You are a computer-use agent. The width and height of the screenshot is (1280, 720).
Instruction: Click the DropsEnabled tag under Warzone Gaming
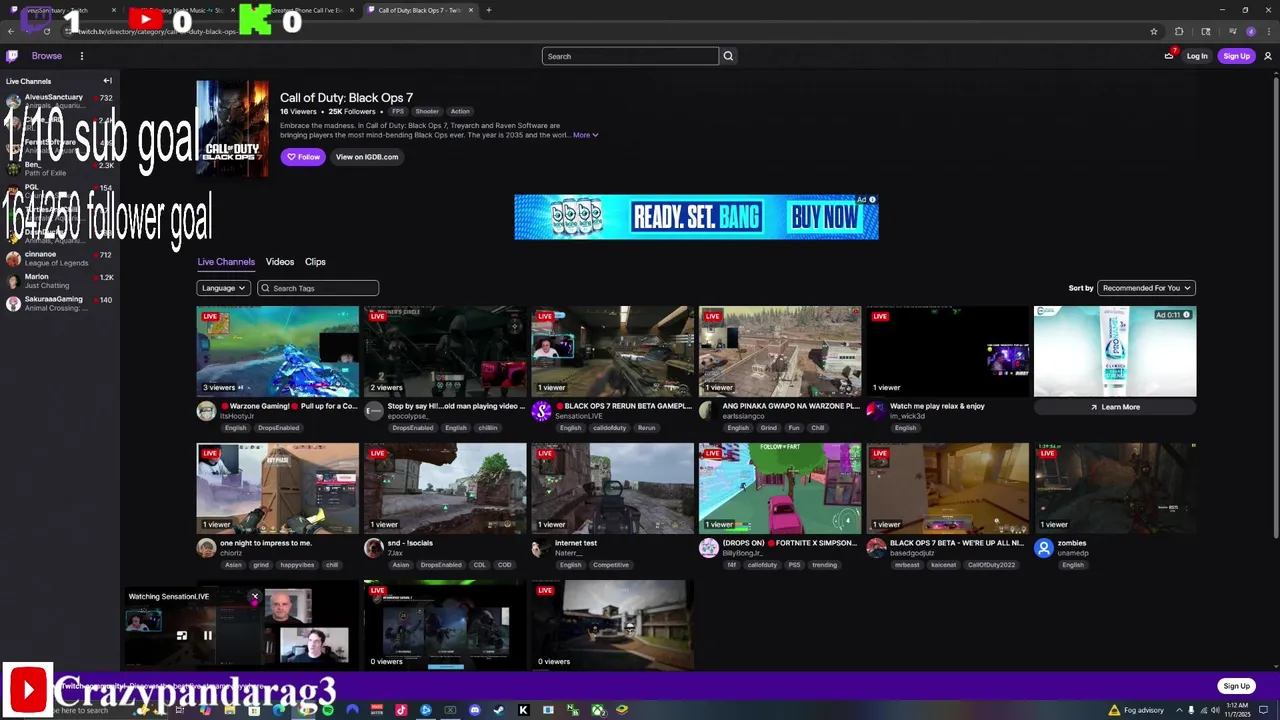[278, 428]
